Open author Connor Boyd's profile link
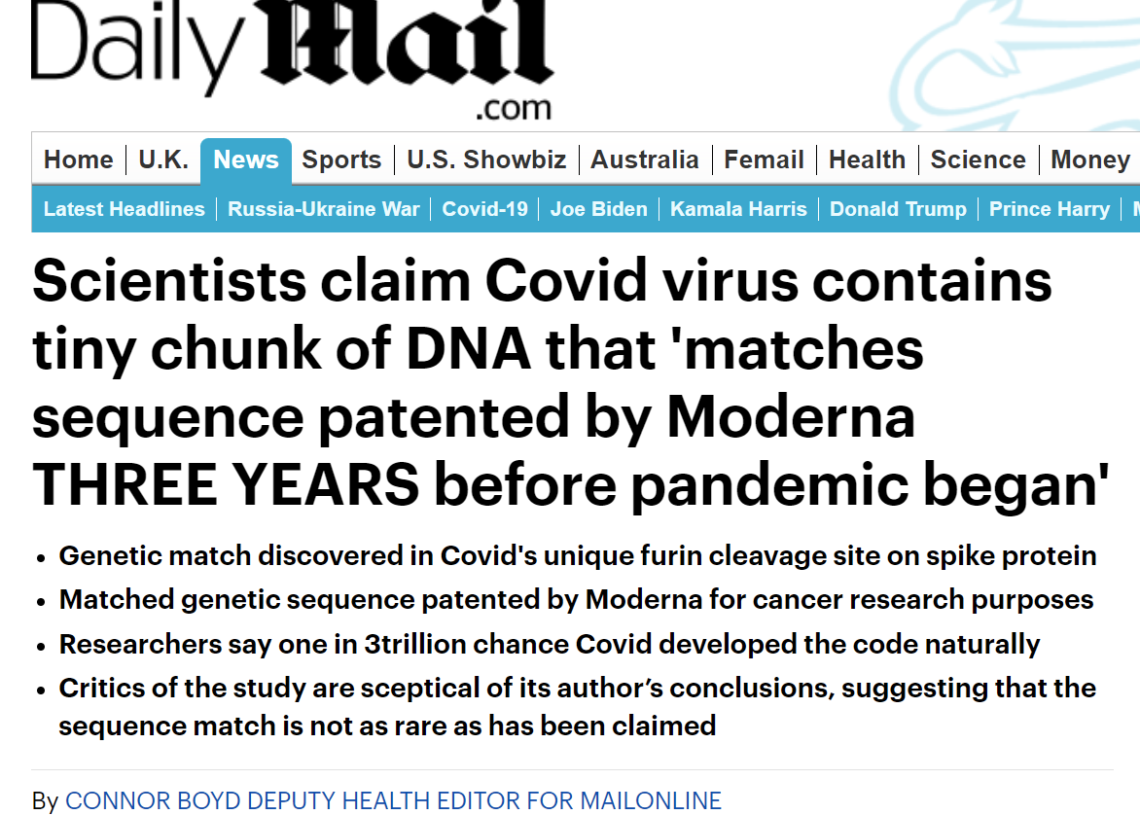This screenshot has width=1140, height=815. pos(393,800)
